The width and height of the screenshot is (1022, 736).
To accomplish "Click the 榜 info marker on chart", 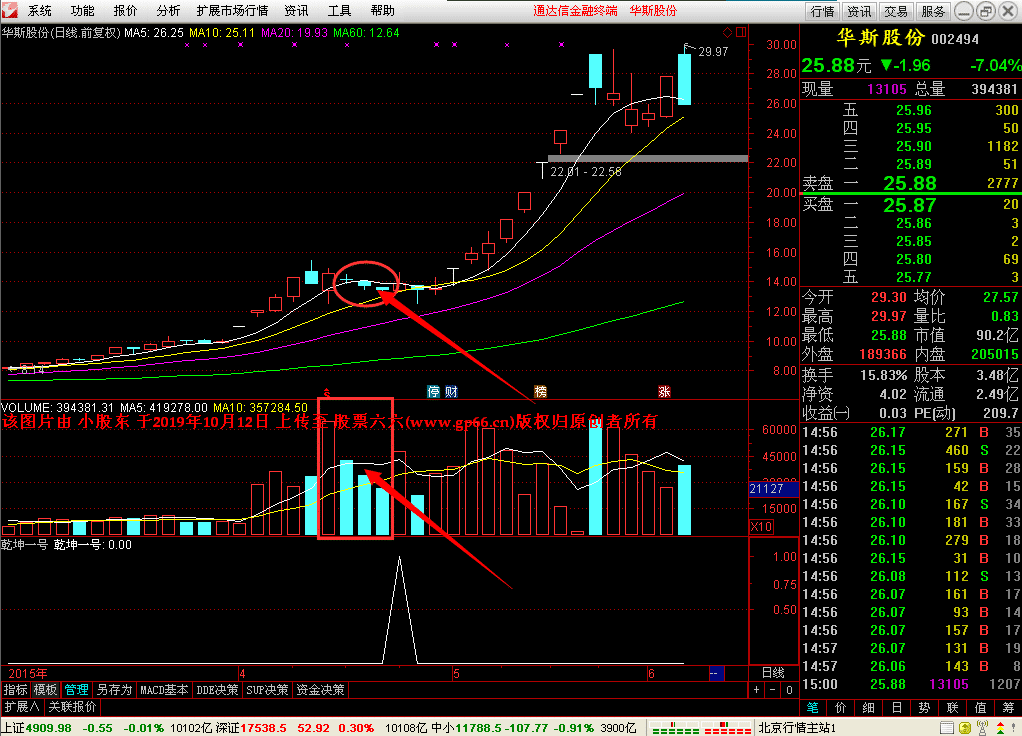I will point(540,391).
